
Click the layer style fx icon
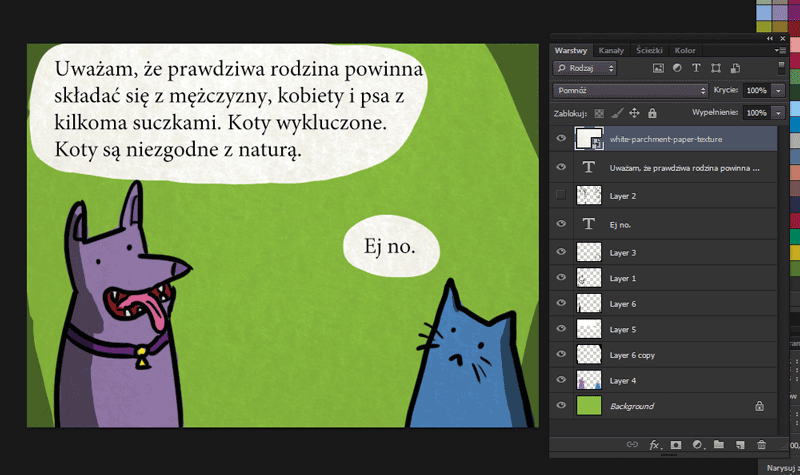coord(656,443)
